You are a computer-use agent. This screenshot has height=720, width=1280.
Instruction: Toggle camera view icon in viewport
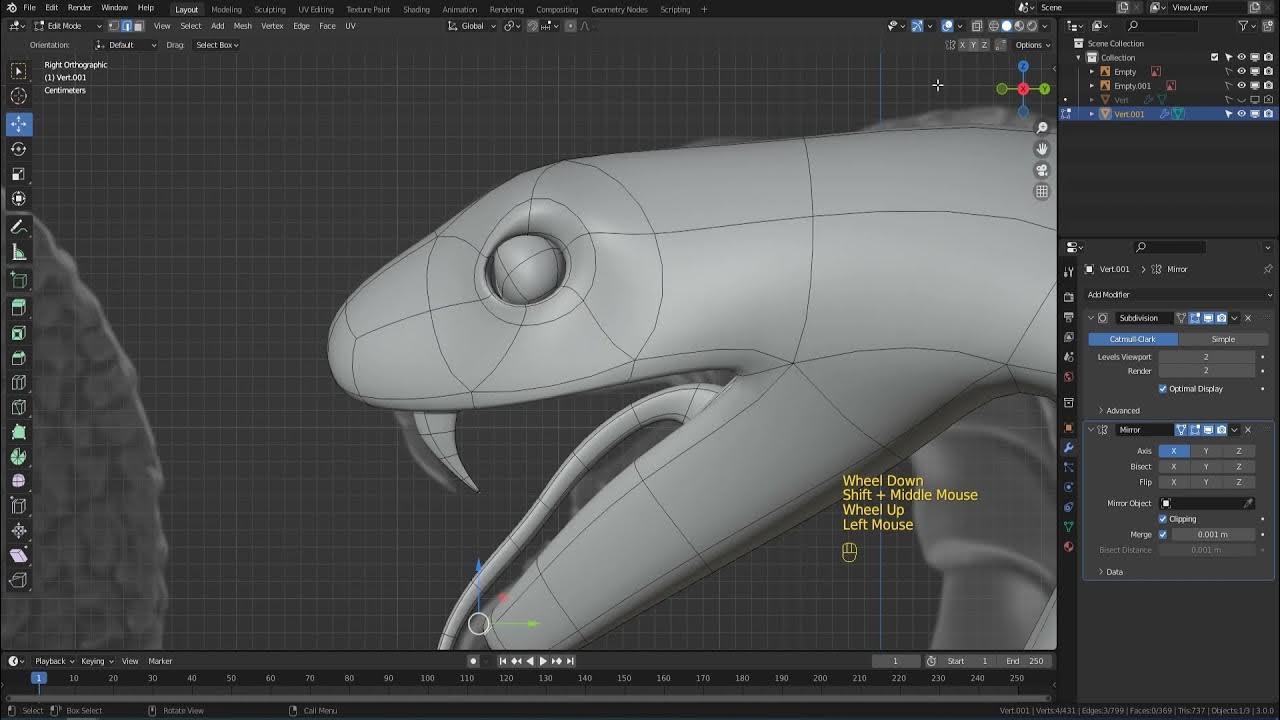pyautogui.click(x=1042, y=170)
